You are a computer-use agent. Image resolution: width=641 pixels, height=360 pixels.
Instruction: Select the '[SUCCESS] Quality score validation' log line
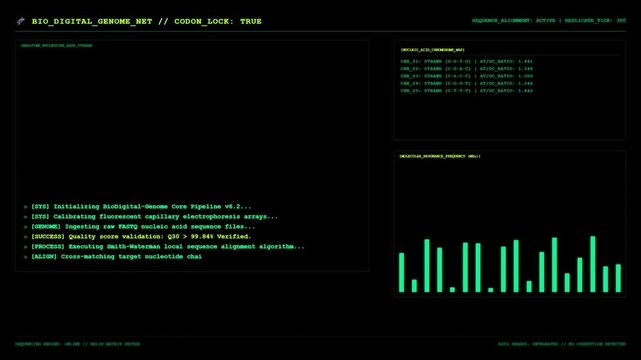pos(141,237)
